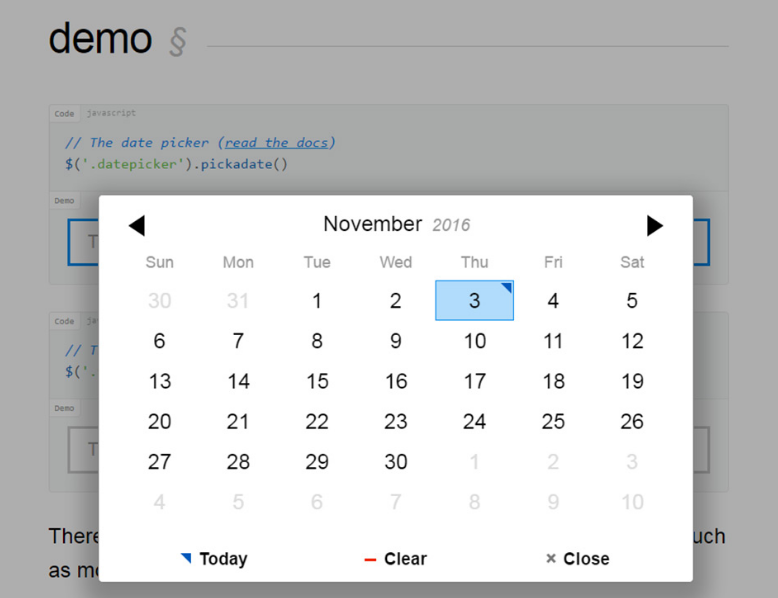Click the Today button

pos(214,559)
